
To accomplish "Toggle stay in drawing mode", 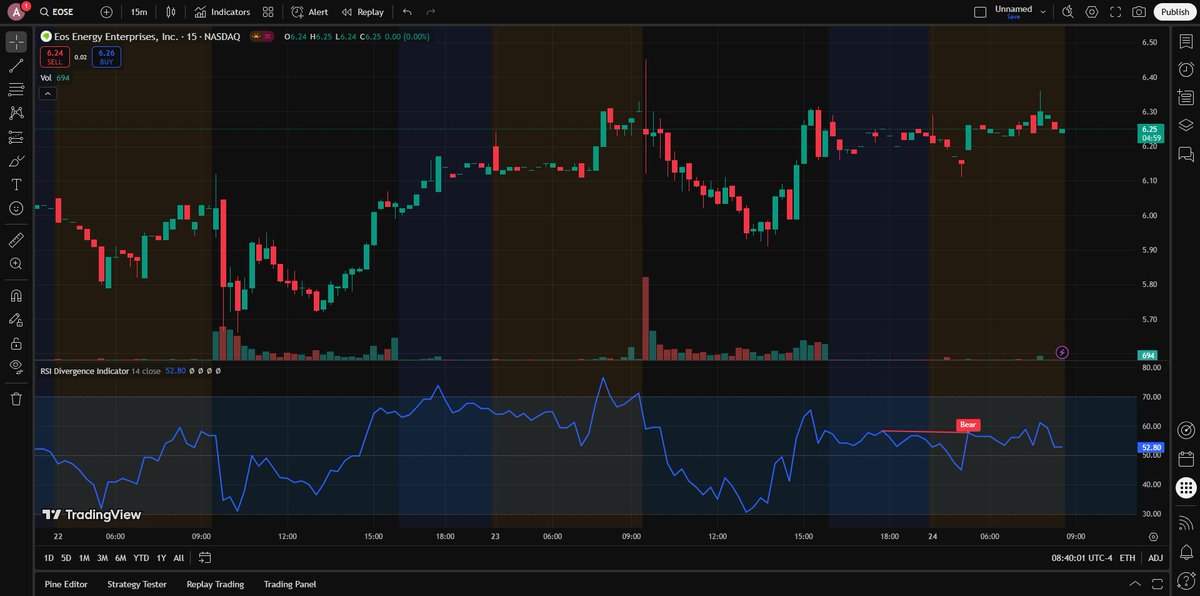I will tap(16, 320).
